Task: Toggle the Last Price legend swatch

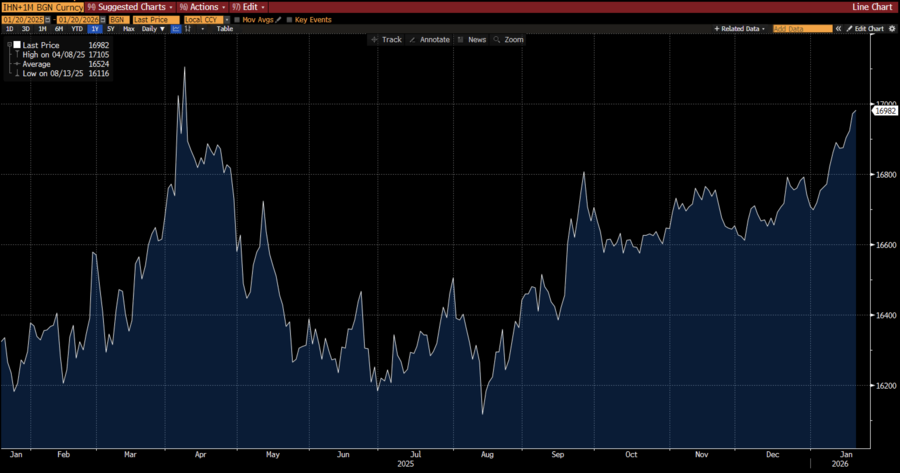Action: tap(17, 46)
